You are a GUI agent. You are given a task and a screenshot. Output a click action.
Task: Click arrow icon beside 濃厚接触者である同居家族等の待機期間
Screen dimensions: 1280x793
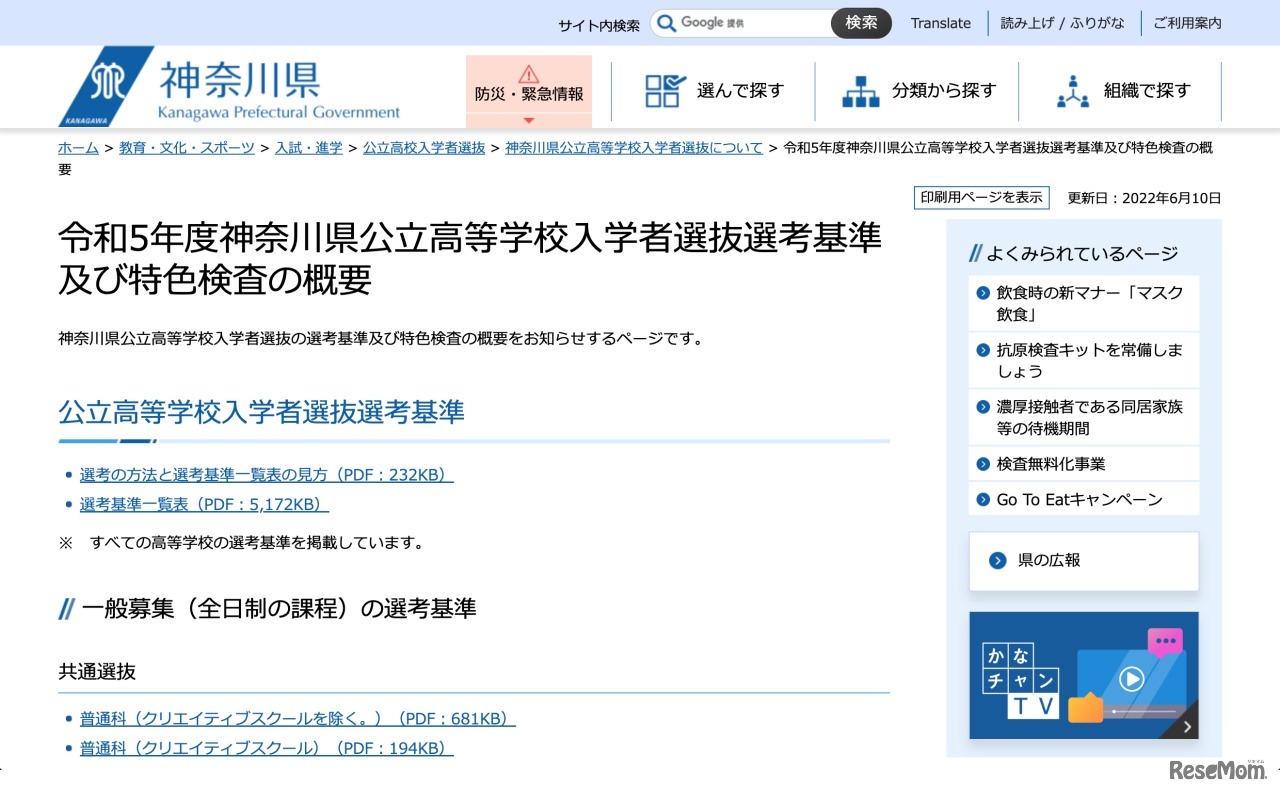tap(983, 407)
